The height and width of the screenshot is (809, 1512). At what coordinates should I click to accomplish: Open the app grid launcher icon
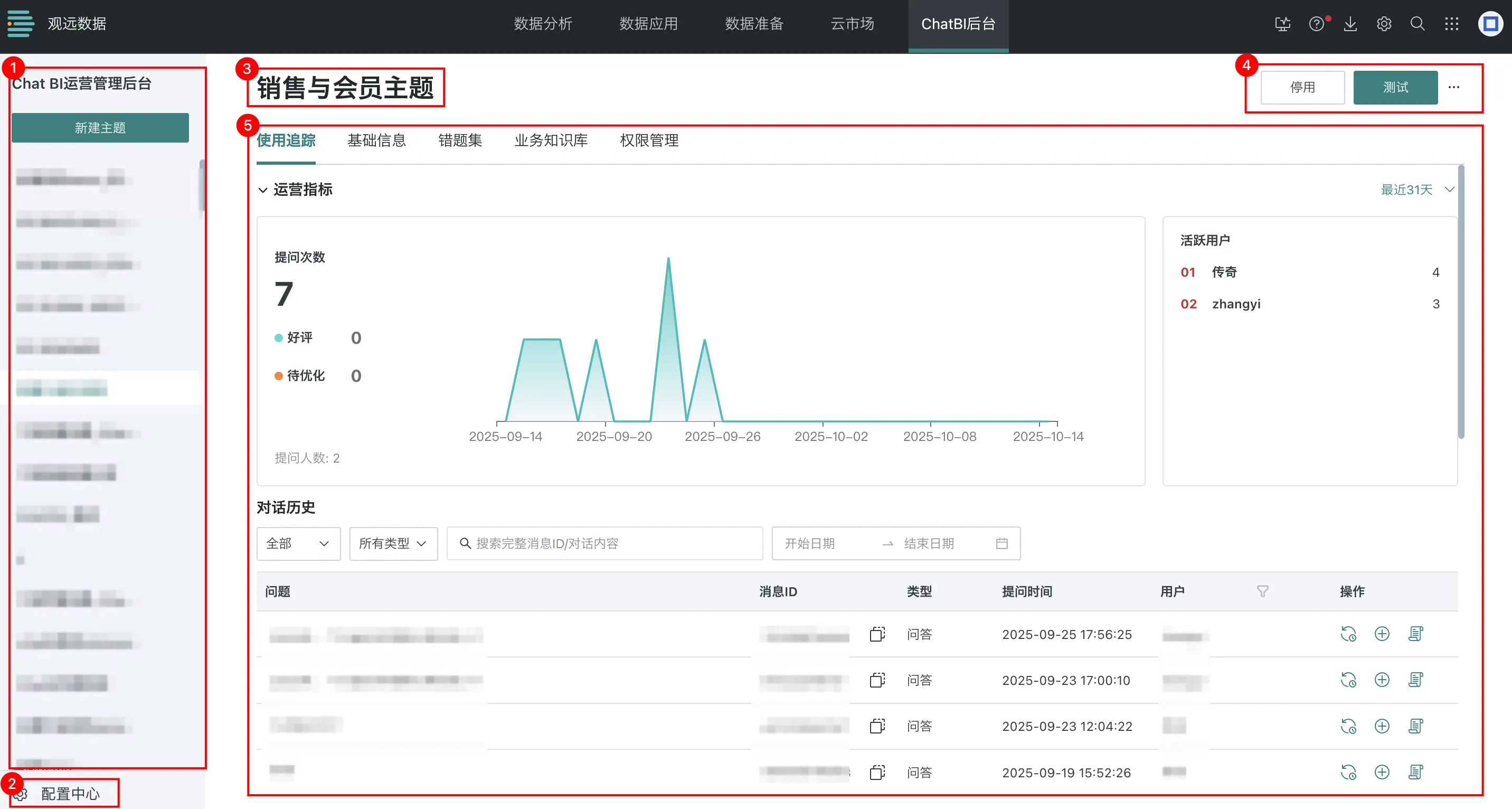pos(1451,24)
